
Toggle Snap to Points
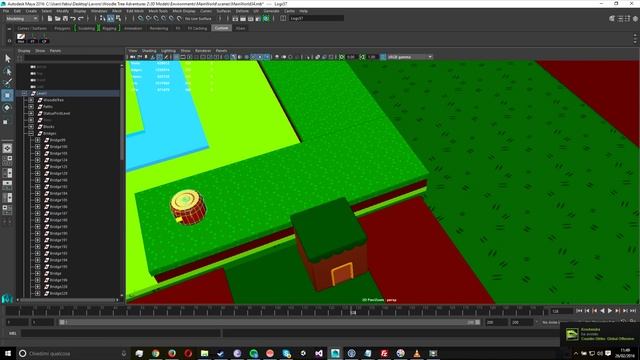[156, 18]
